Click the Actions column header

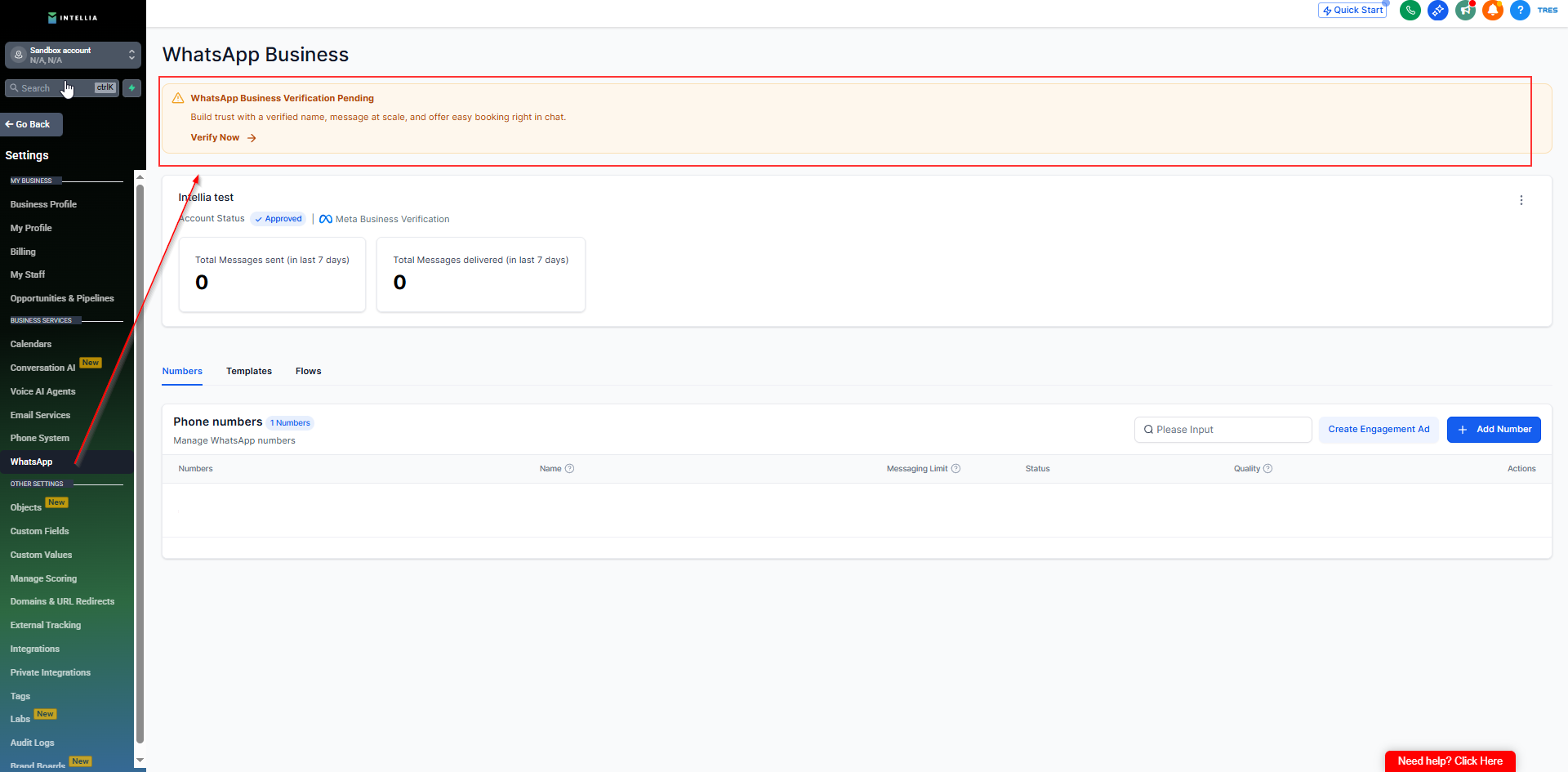1521,469
